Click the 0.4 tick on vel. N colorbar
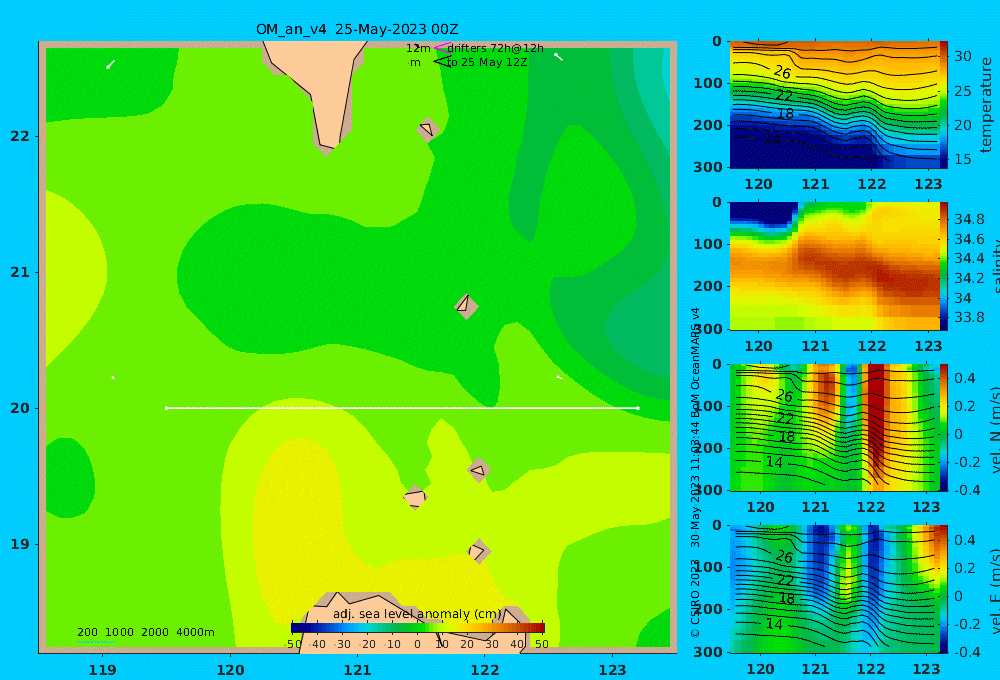The width and height of the screenshot is (1000, 680). tap(965, 378)
